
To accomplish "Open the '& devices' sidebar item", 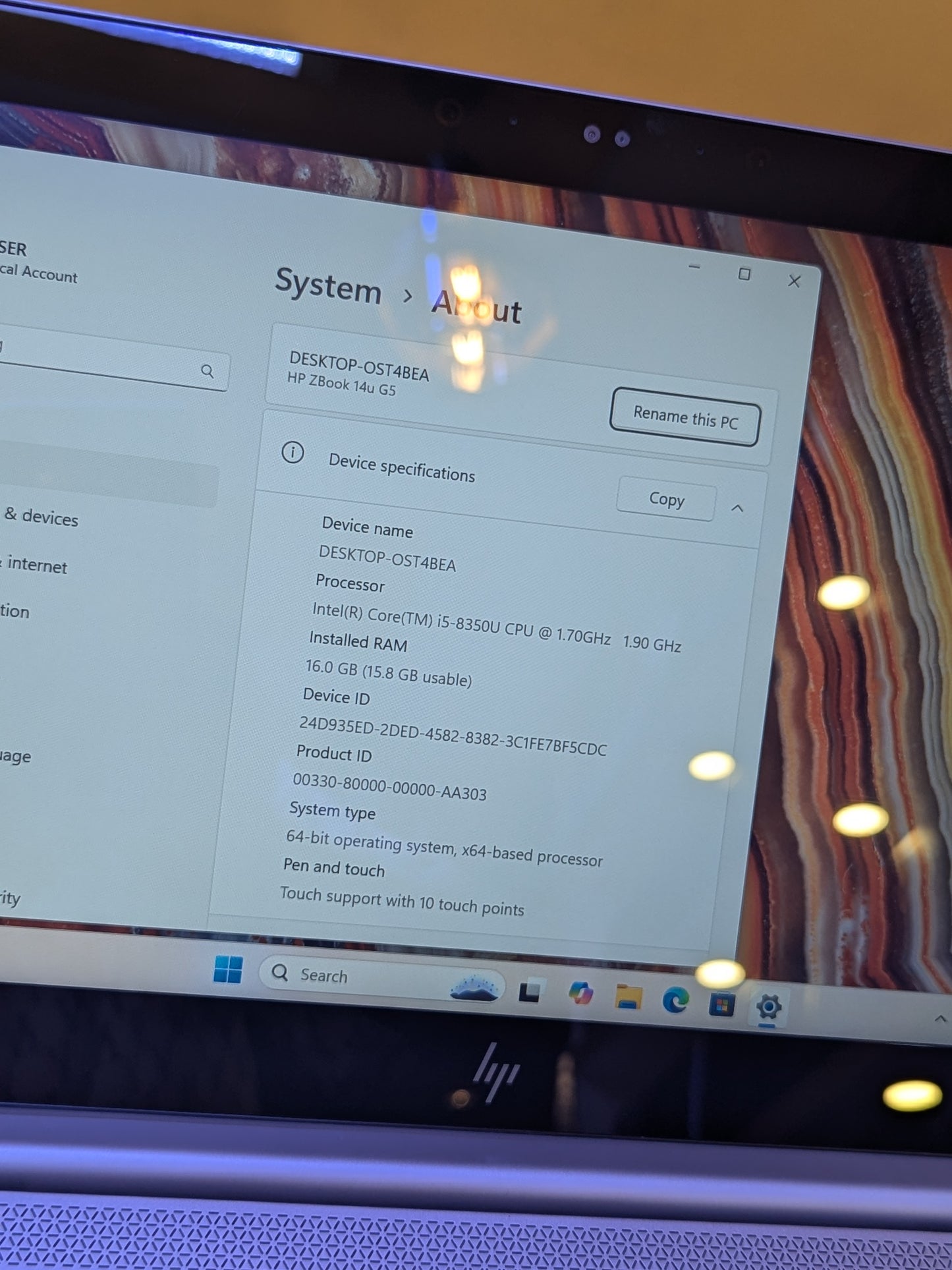I will 41,517.
